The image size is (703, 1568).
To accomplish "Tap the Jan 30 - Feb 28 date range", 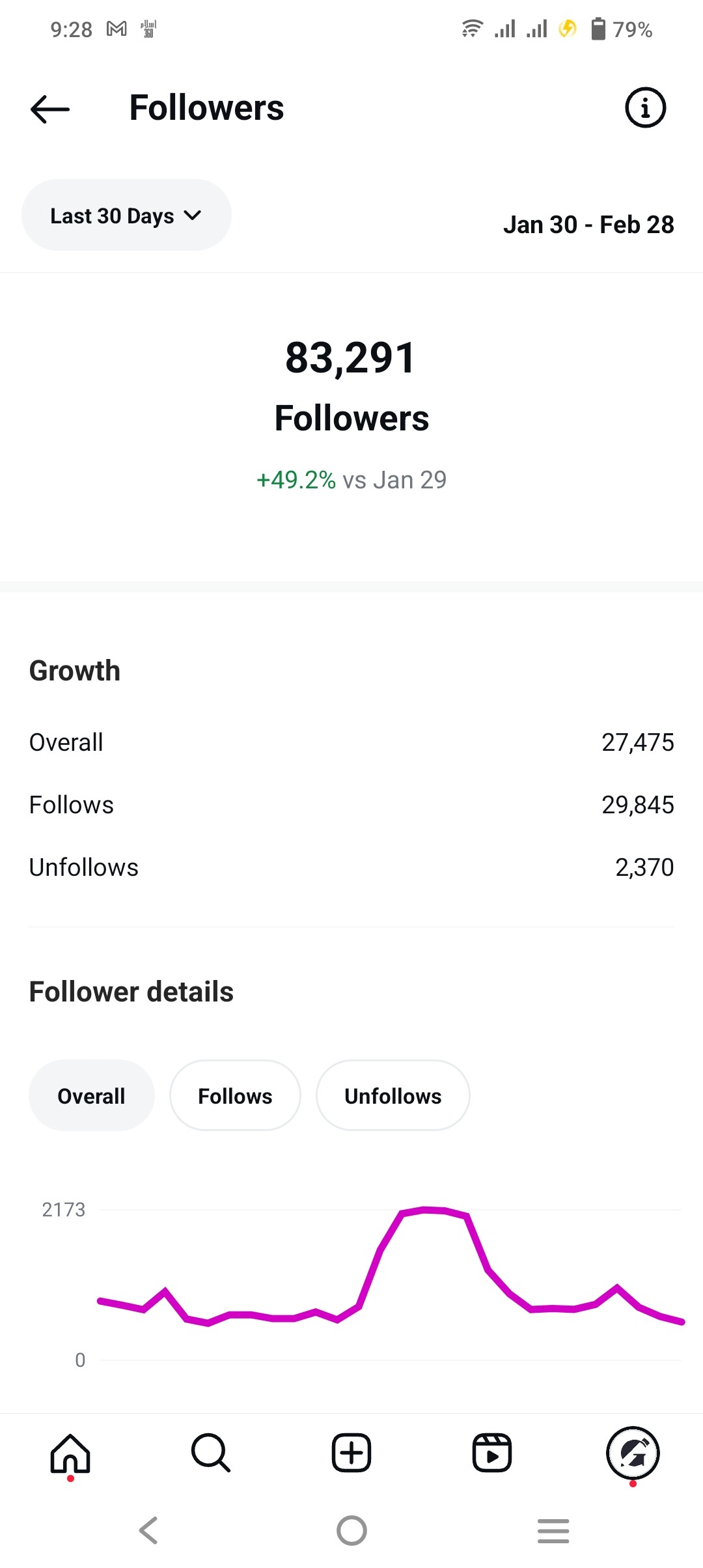I will pyautogui.click(x=588, y=225).
